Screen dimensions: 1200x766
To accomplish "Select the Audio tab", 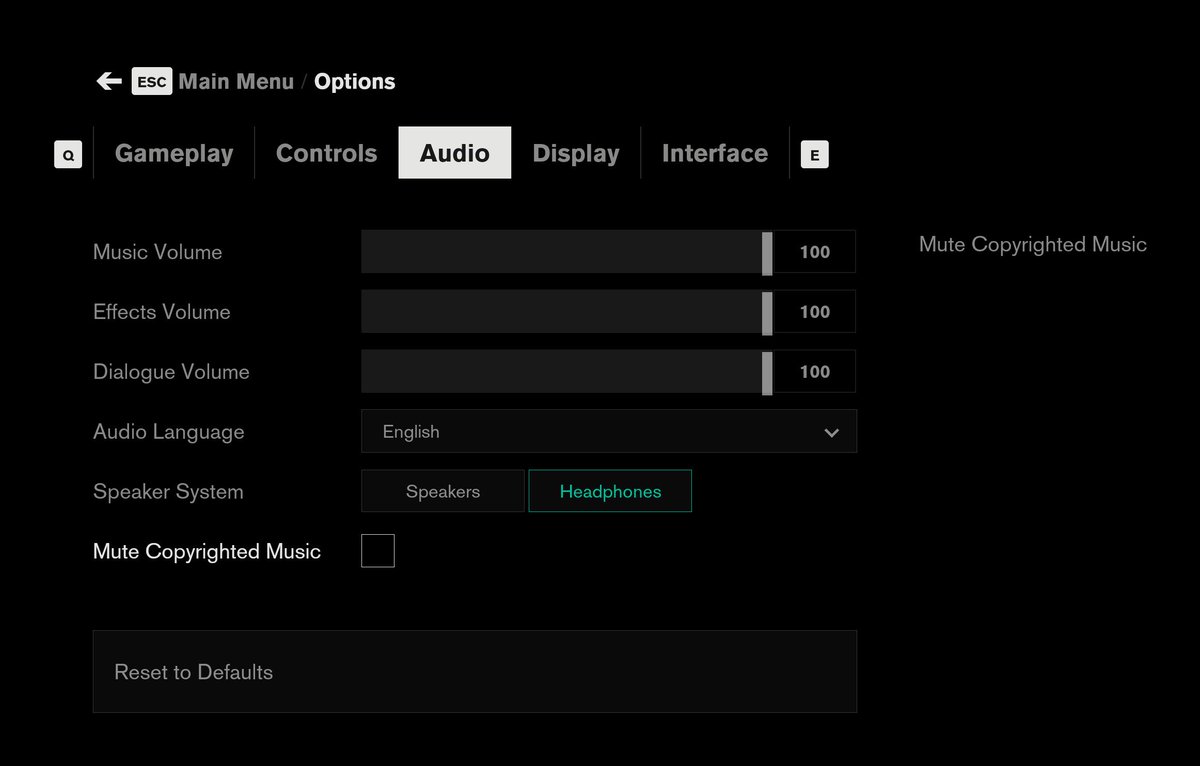I will point(455,153).
